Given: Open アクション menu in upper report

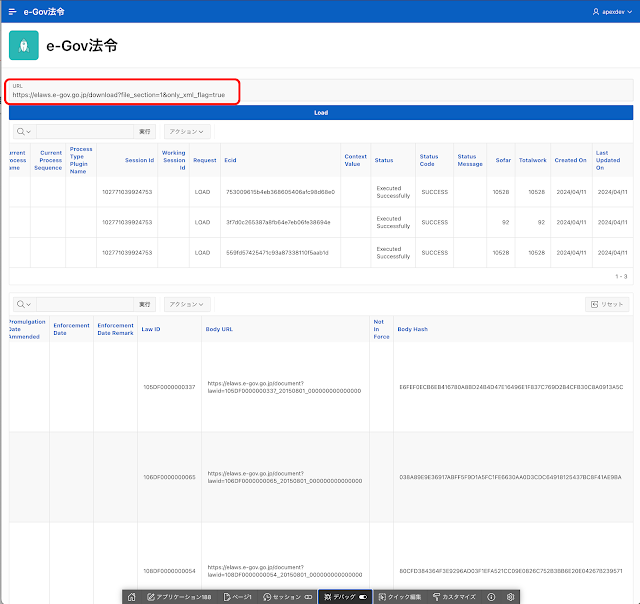Looking at the screenshot, I should (x=187, y=131).
